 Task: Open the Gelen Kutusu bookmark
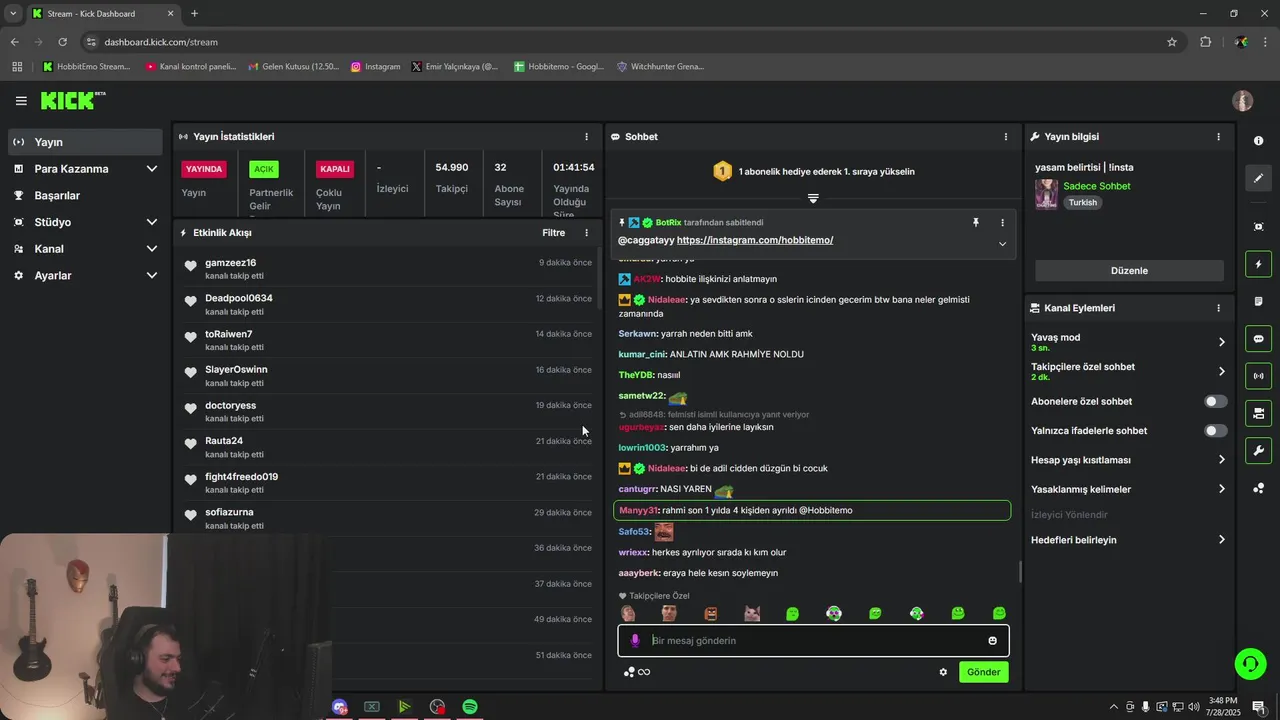pyautogui.click(x=293, y=67)
